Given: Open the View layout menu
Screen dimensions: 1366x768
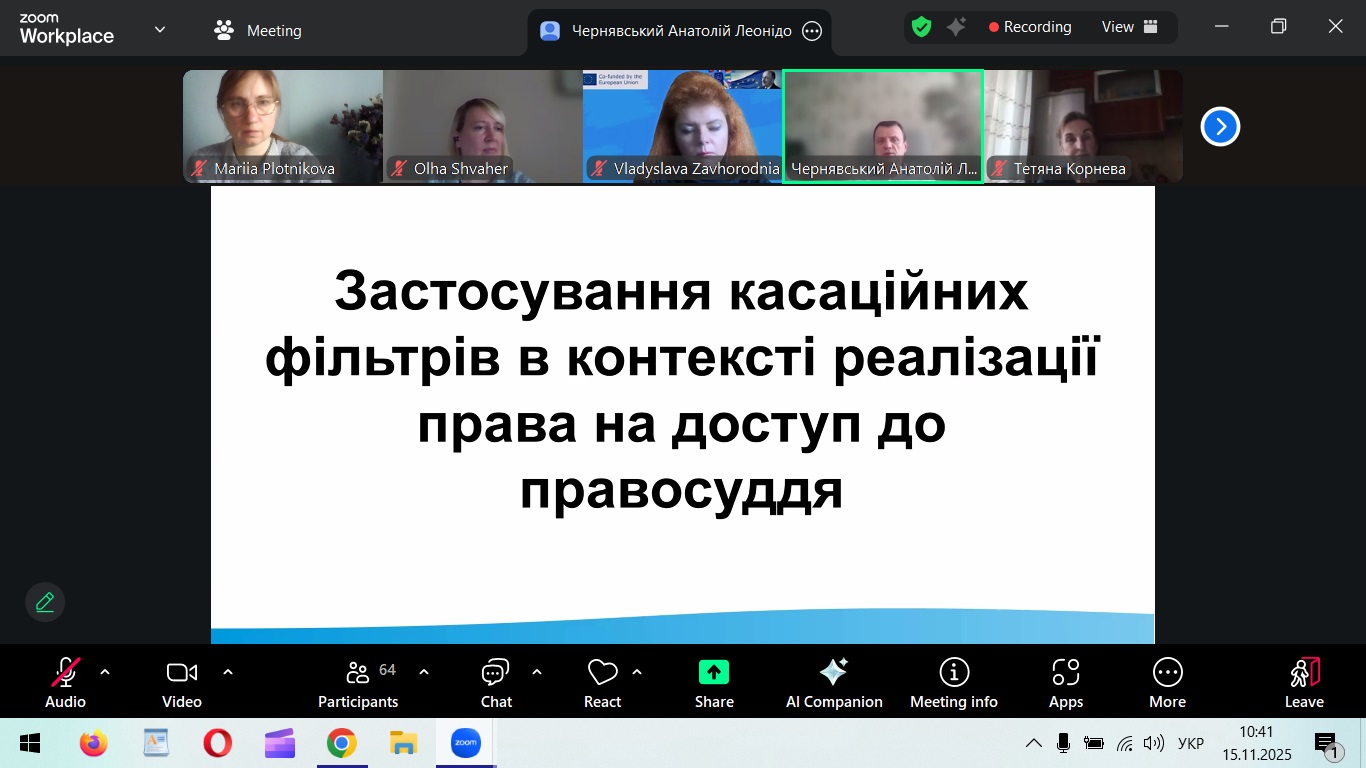Looking at the screenshot, I should click(1129, 27).
